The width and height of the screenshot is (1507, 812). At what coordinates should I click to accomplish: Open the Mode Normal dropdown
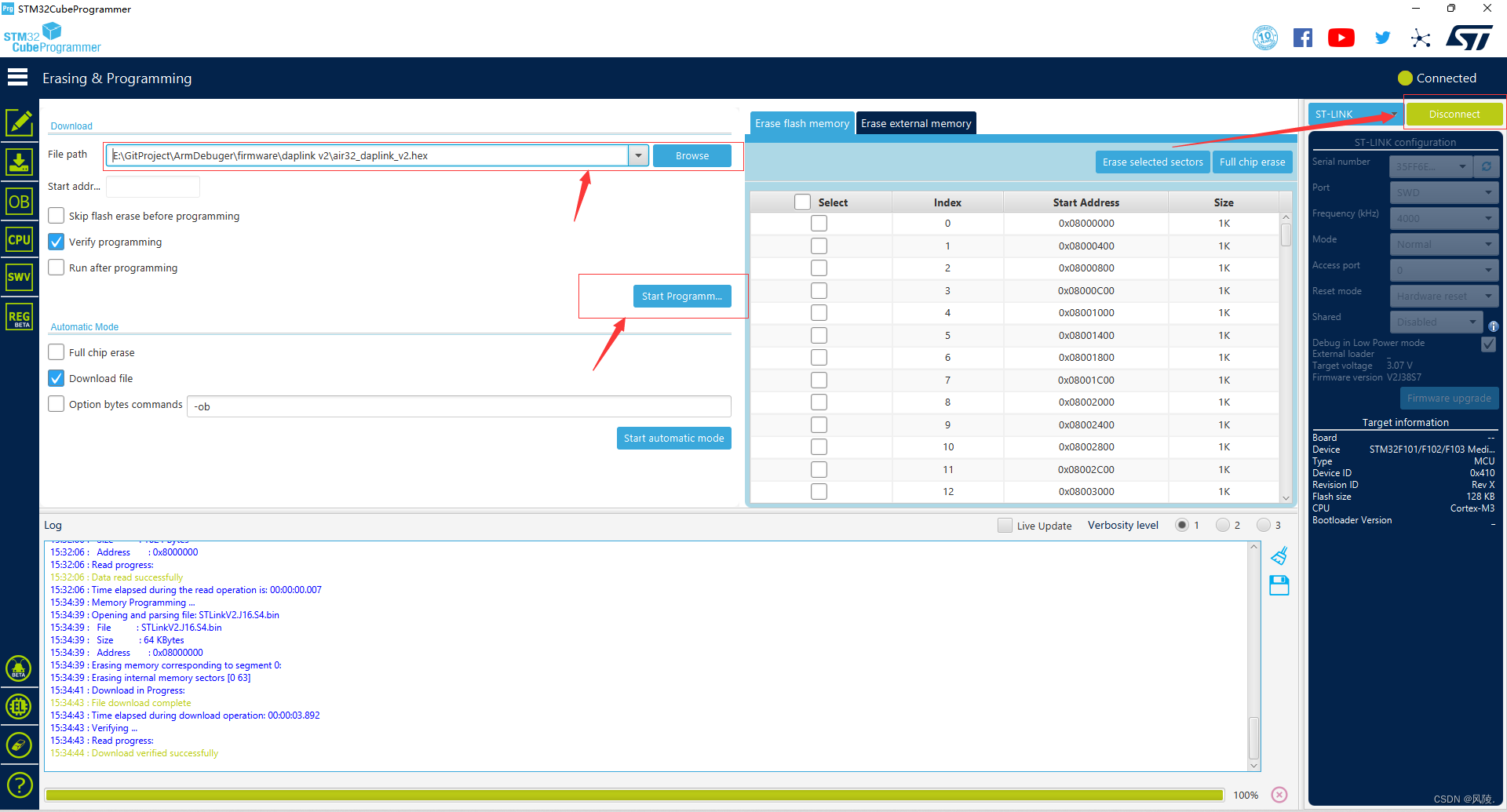tap(1444, 244)
